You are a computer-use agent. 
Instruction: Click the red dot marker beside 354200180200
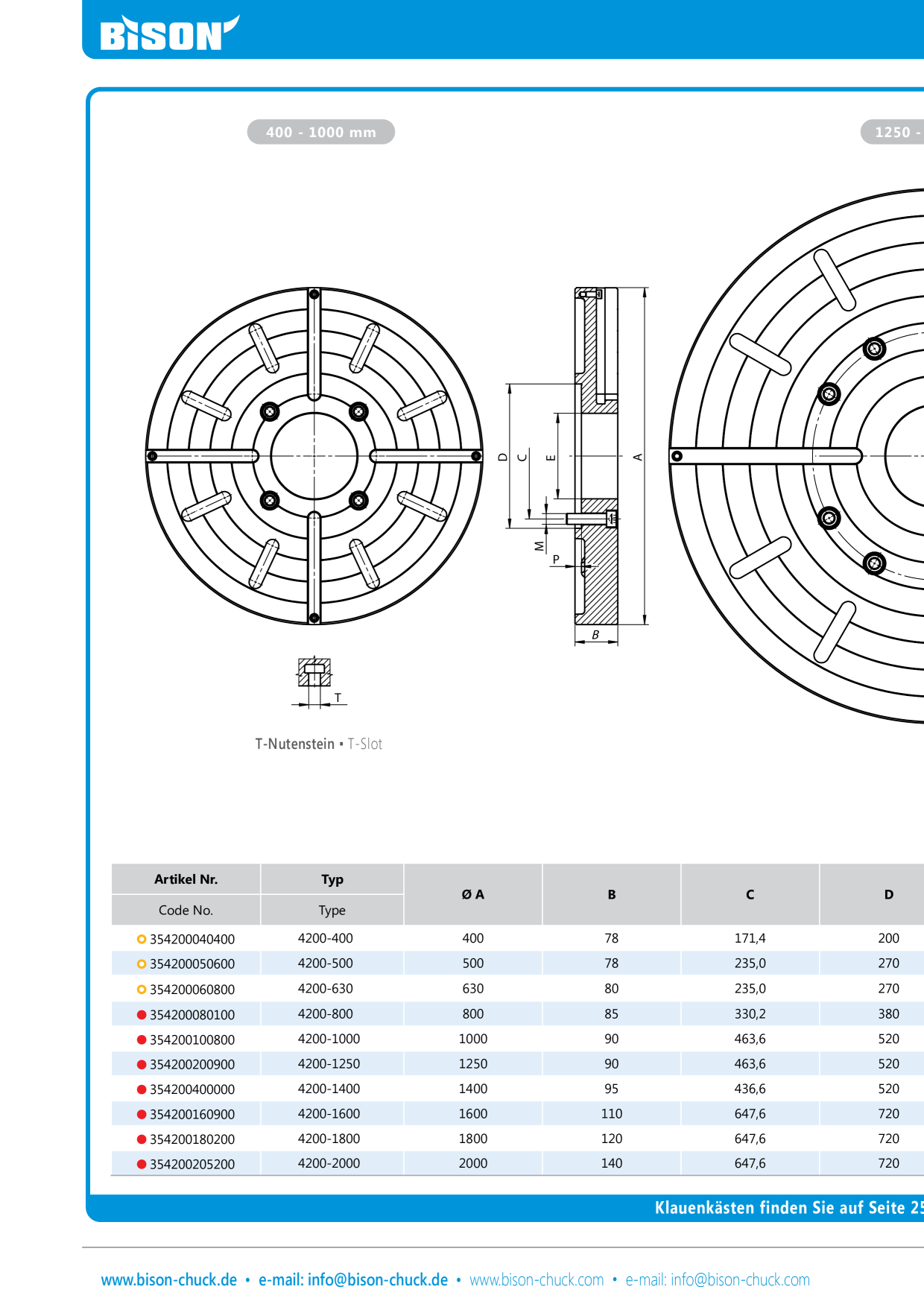point(142,1139)
